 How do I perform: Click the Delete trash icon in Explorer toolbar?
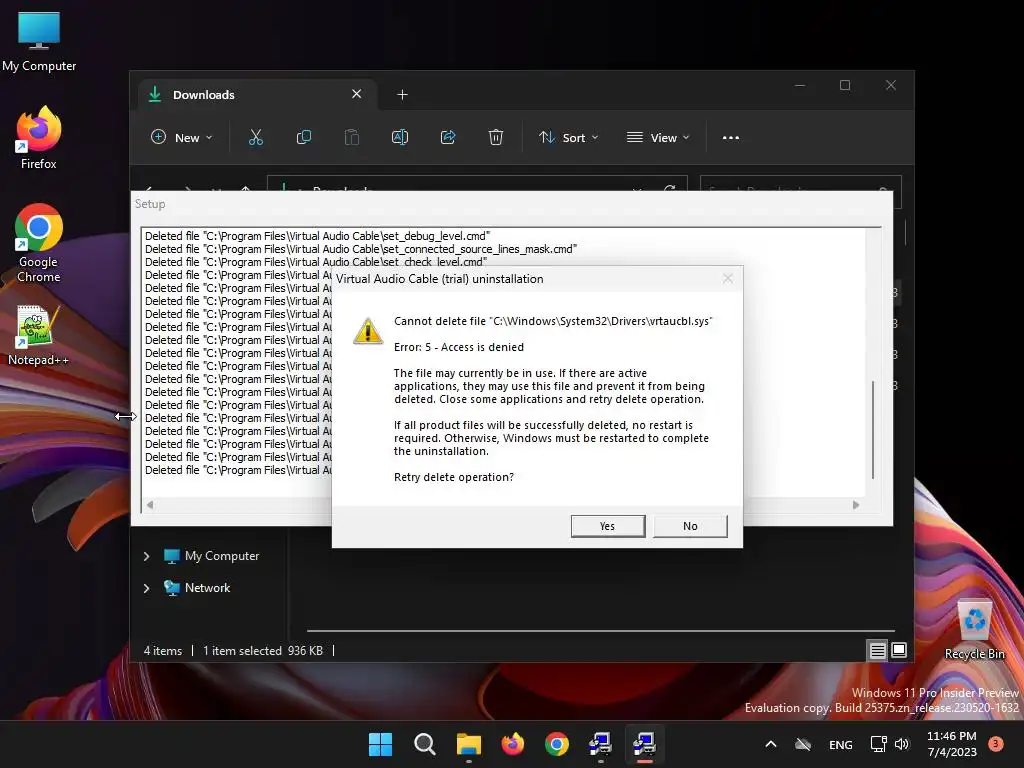[x=496, y=138]
